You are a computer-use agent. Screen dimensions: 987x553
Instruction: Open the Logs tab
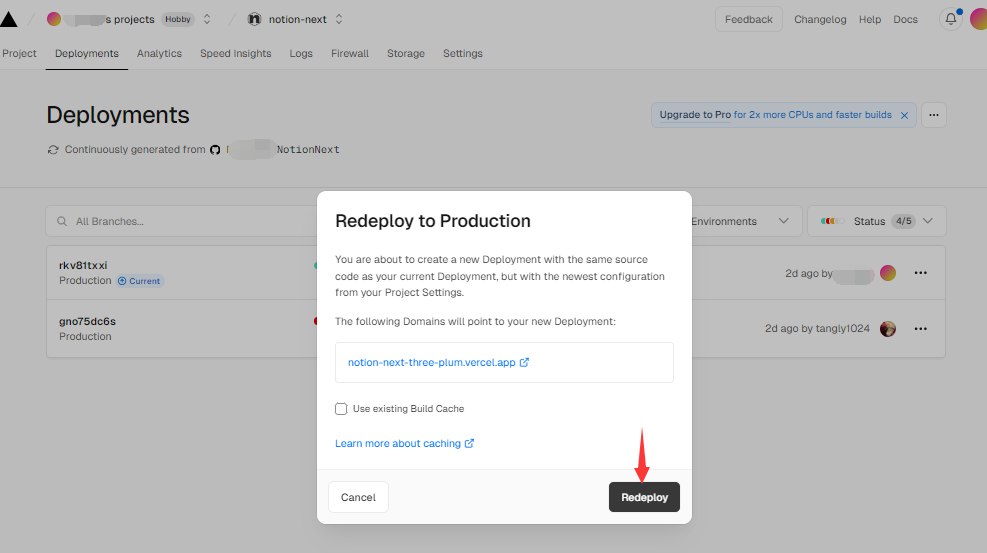(x=301, y=53)
